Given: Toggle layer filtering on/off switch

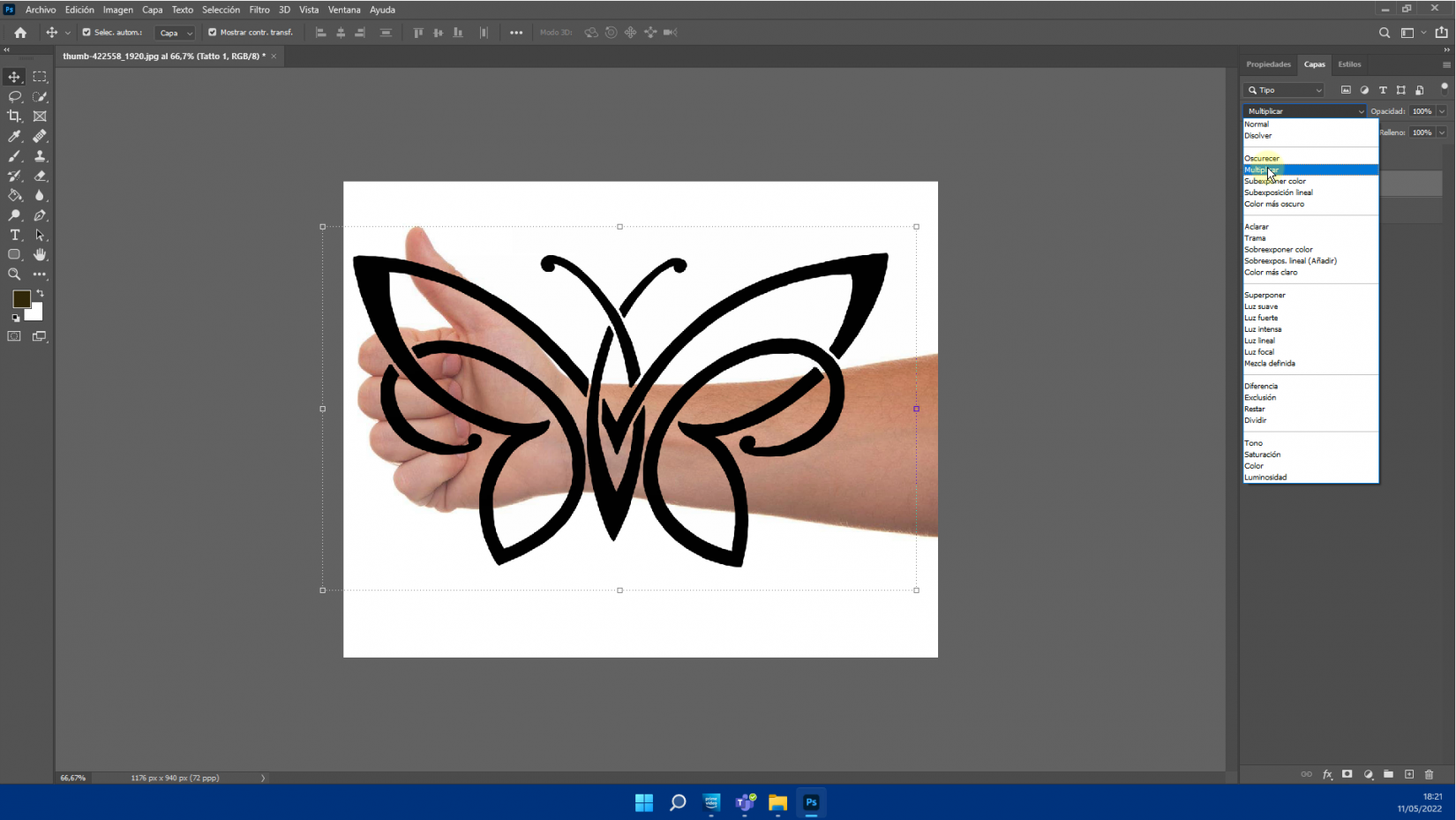Looking at the screenshot, I should pos(1445,88).
